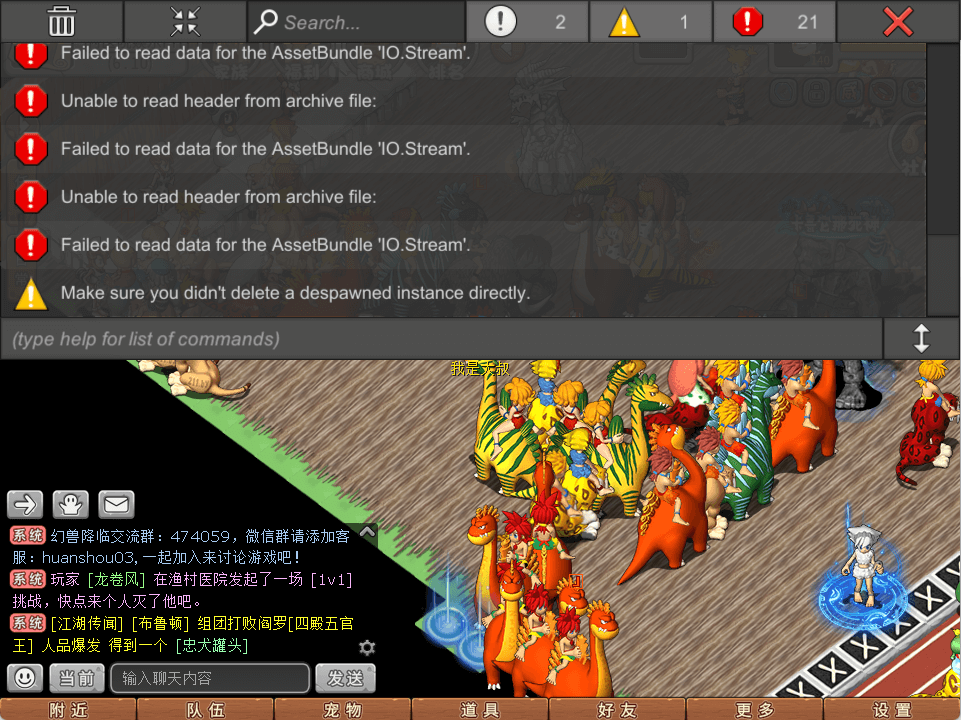
Task: Click console resize vertical arrow button
Action: pyautogui.click(x=921, y=339)
